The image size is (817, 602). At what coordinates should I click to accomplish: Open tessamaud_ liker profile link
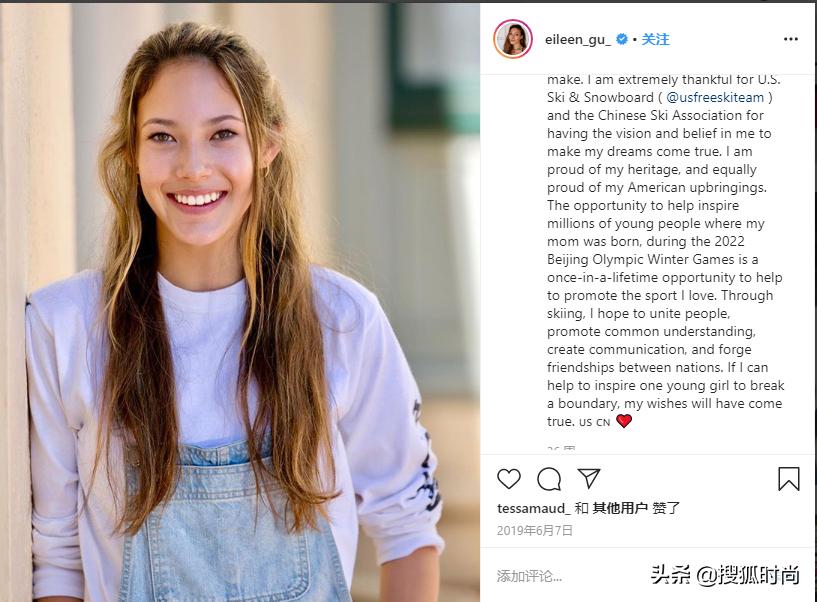534,508
